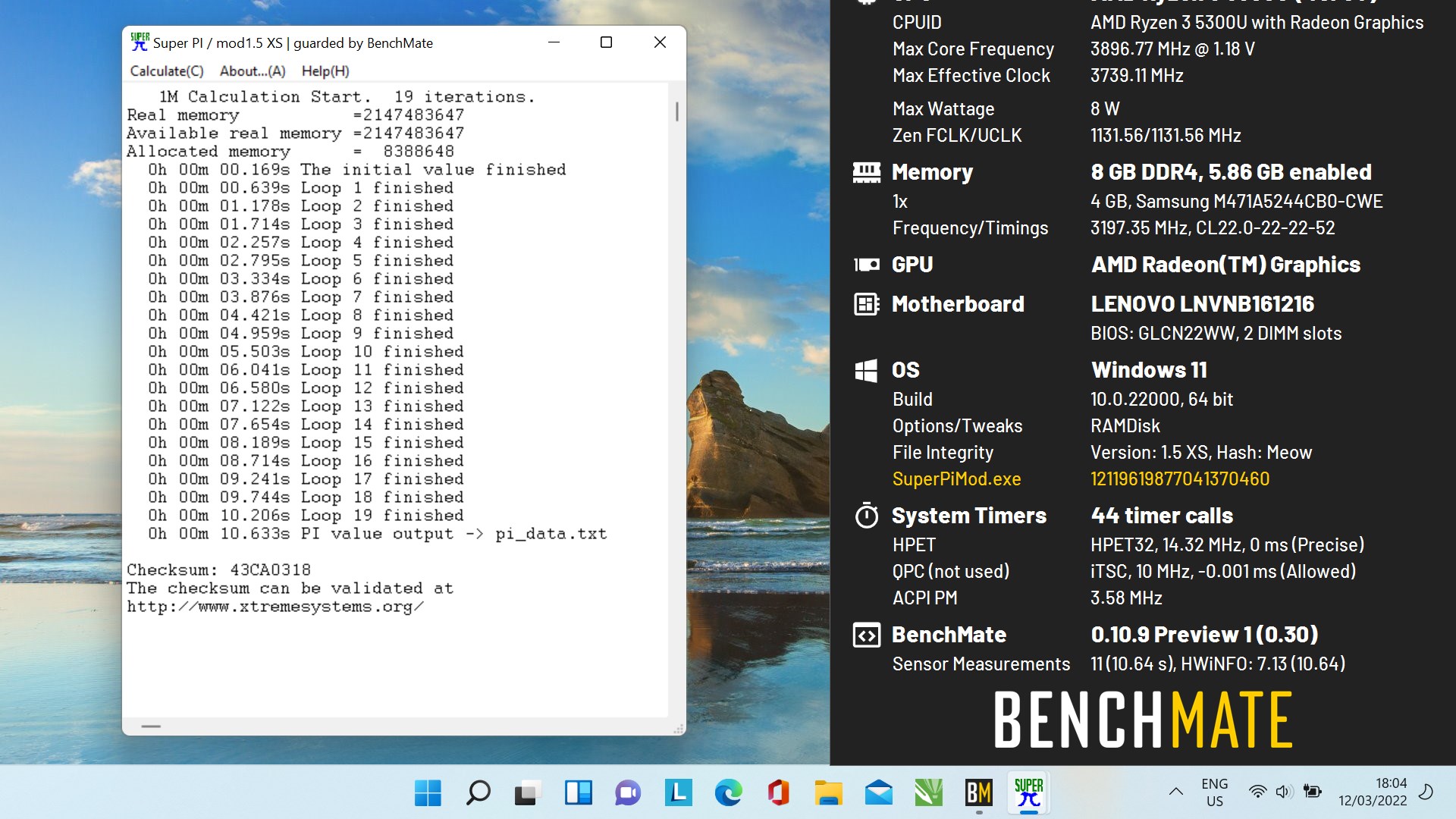This screenshot has width=1456, height=819.
Task: Open Wi-Fi network tray icon
Action: pos(1257,792)
